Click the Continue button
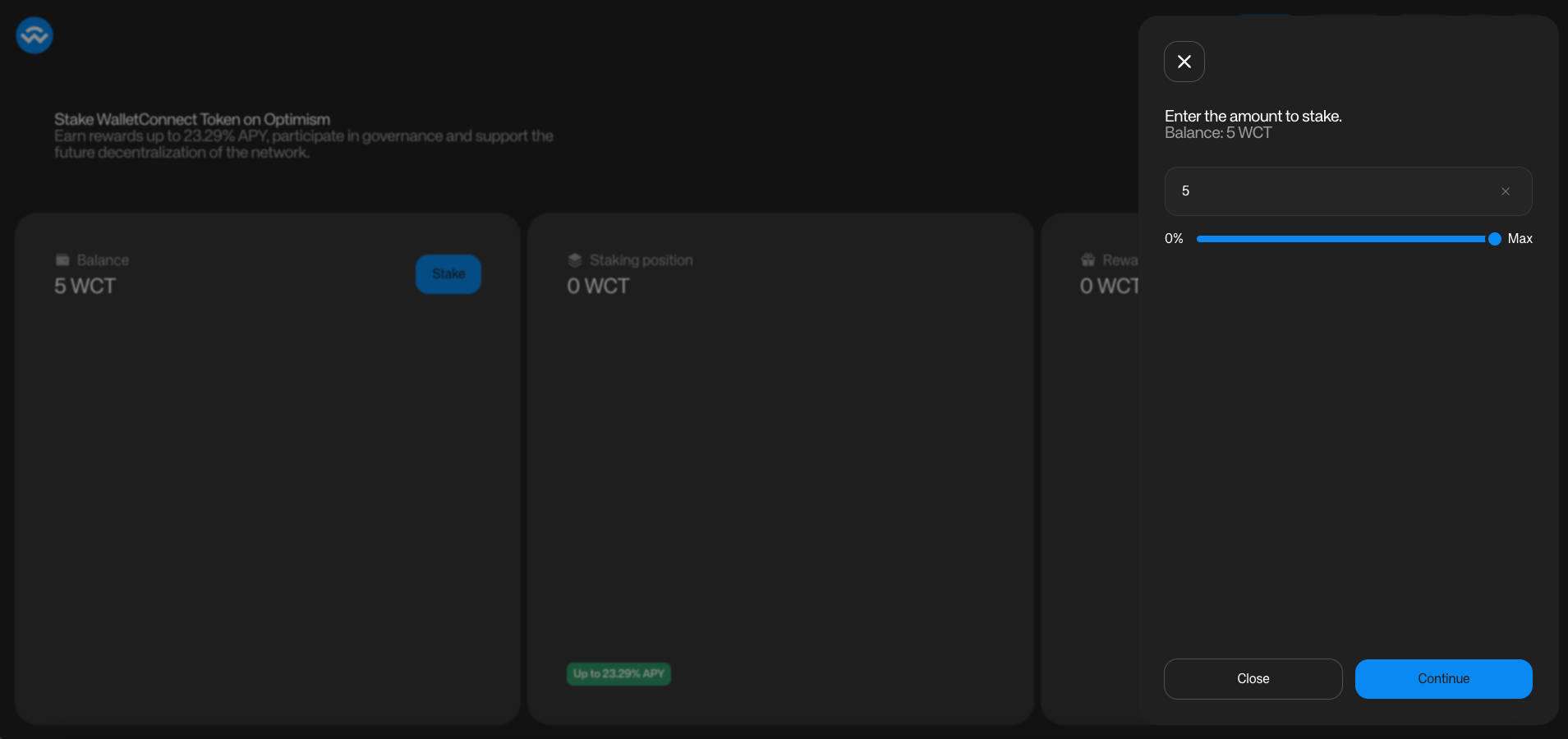 click(1443, 679)
